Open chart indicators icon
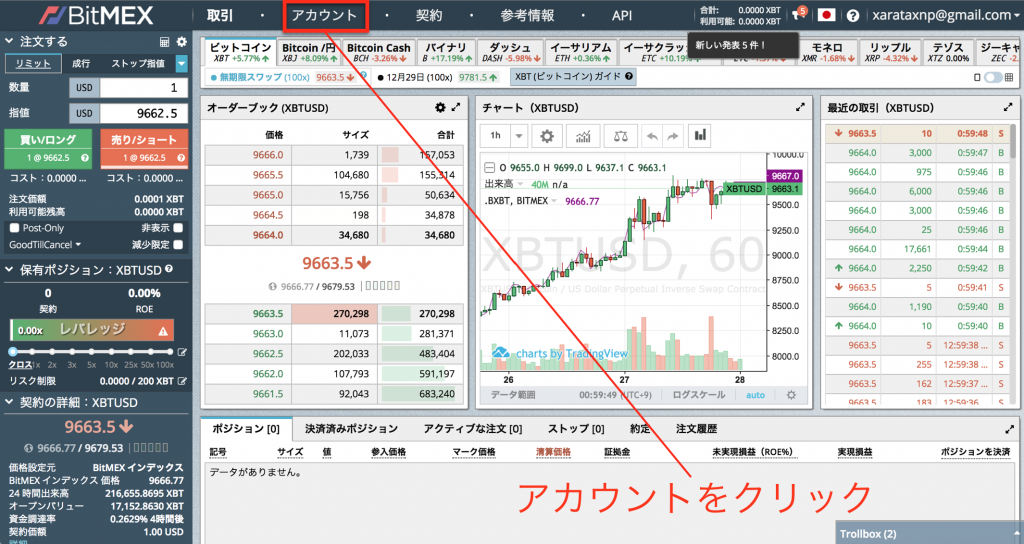1024x544 pixels. pos(583,135)
